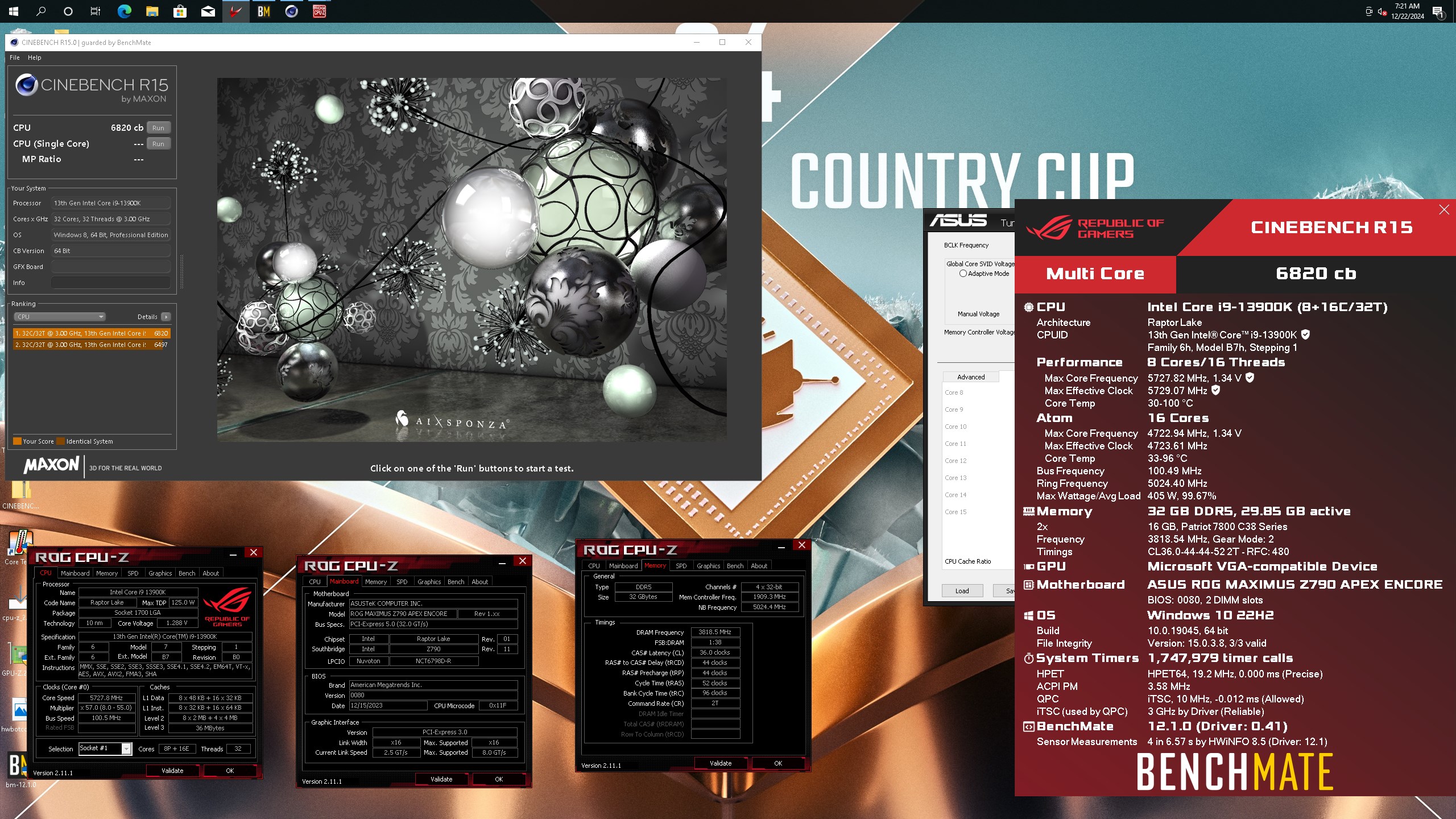Click OK in left CPU-Z window
1456x819 pixels.
point(230,771)
